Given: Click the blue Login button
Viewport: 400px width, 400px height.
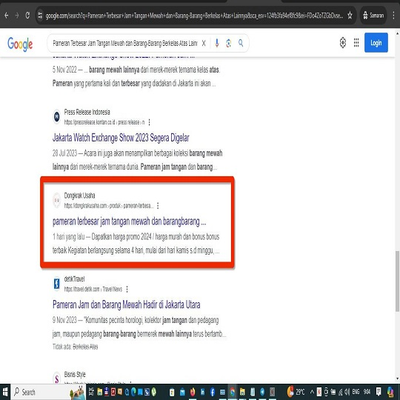Looking at the screenshot, I should (376, 43).
